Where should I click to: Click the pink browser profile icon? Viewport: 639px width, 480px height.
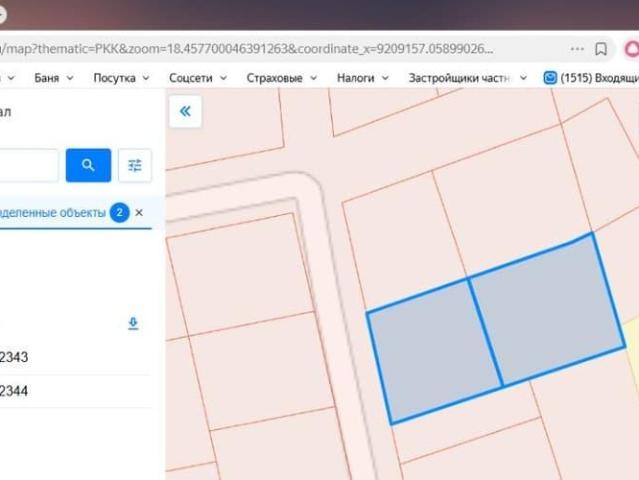point(632,49)
